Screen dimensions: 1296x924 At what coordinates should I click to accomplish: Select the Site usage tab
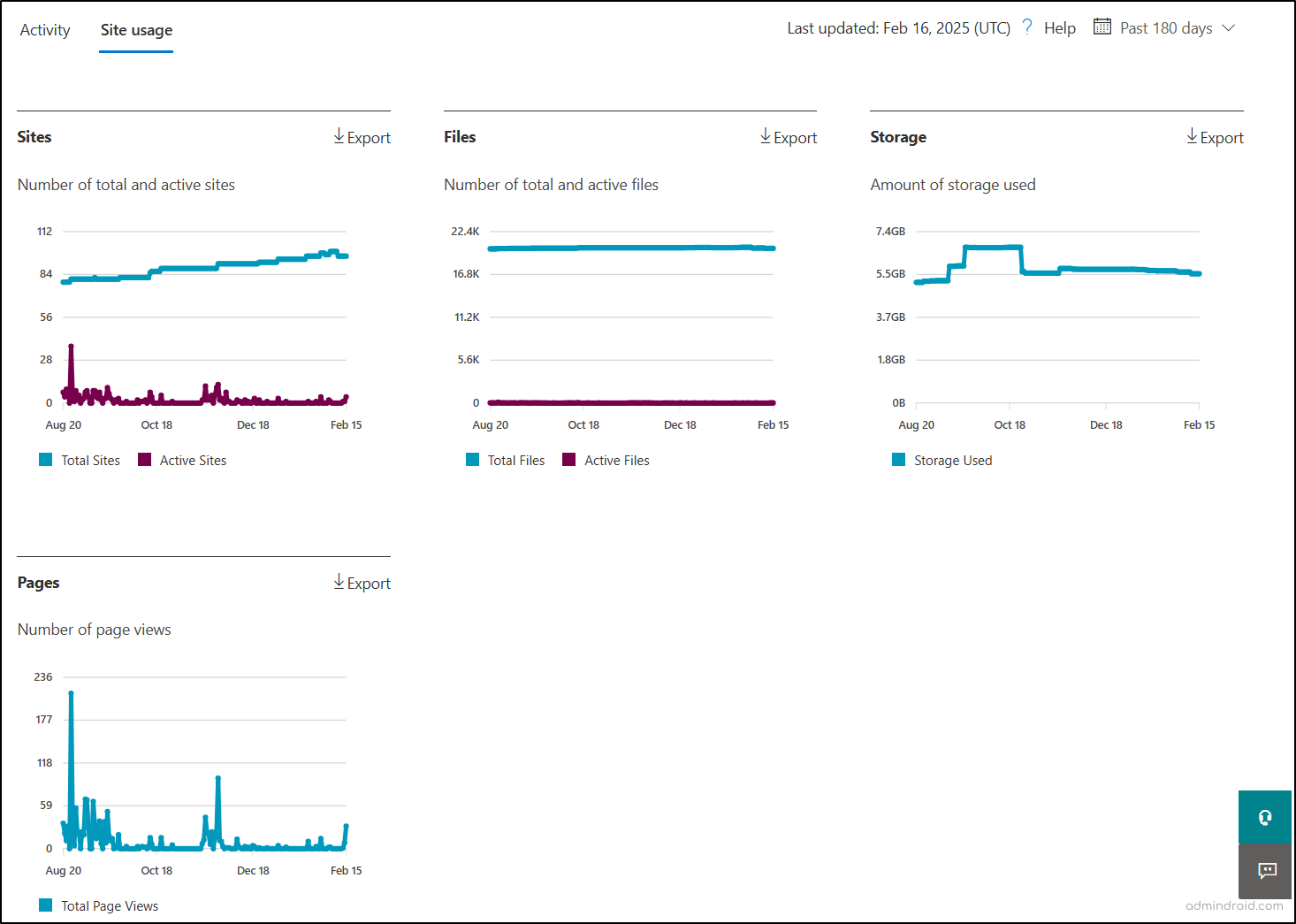click(x=135, y=29)
